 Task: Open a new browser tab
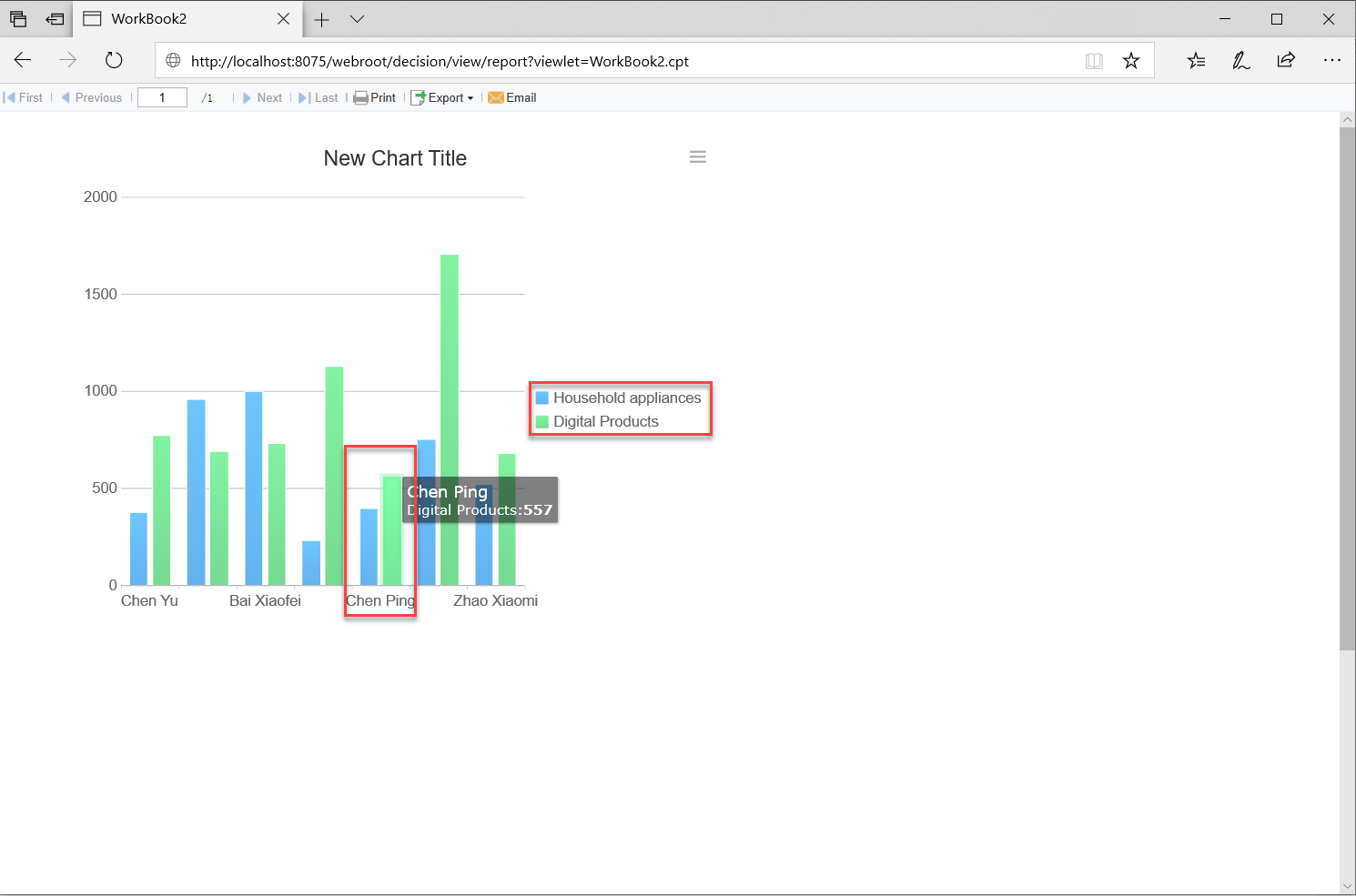point(322,19)
